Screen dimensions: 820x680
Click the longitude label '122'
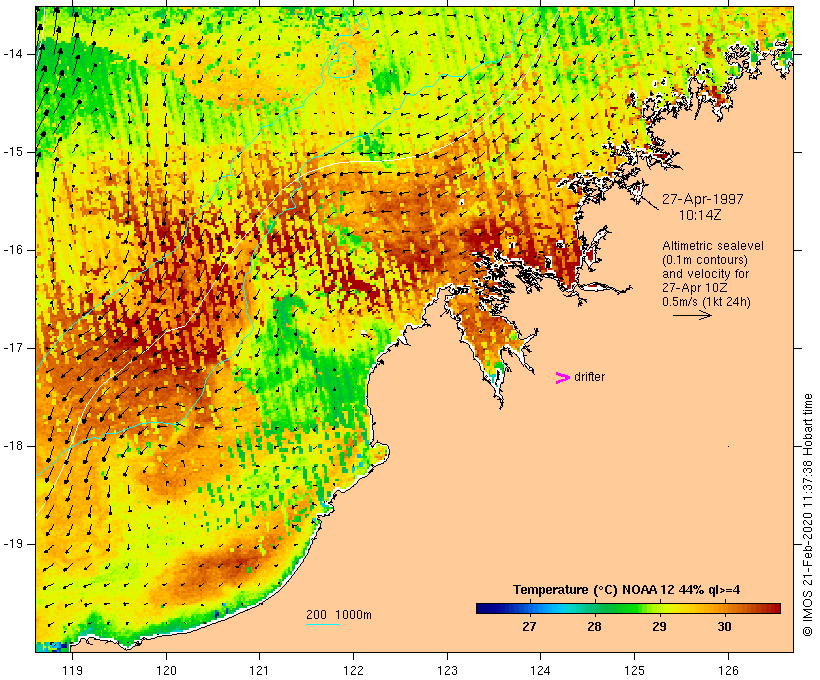click(354, 670)
